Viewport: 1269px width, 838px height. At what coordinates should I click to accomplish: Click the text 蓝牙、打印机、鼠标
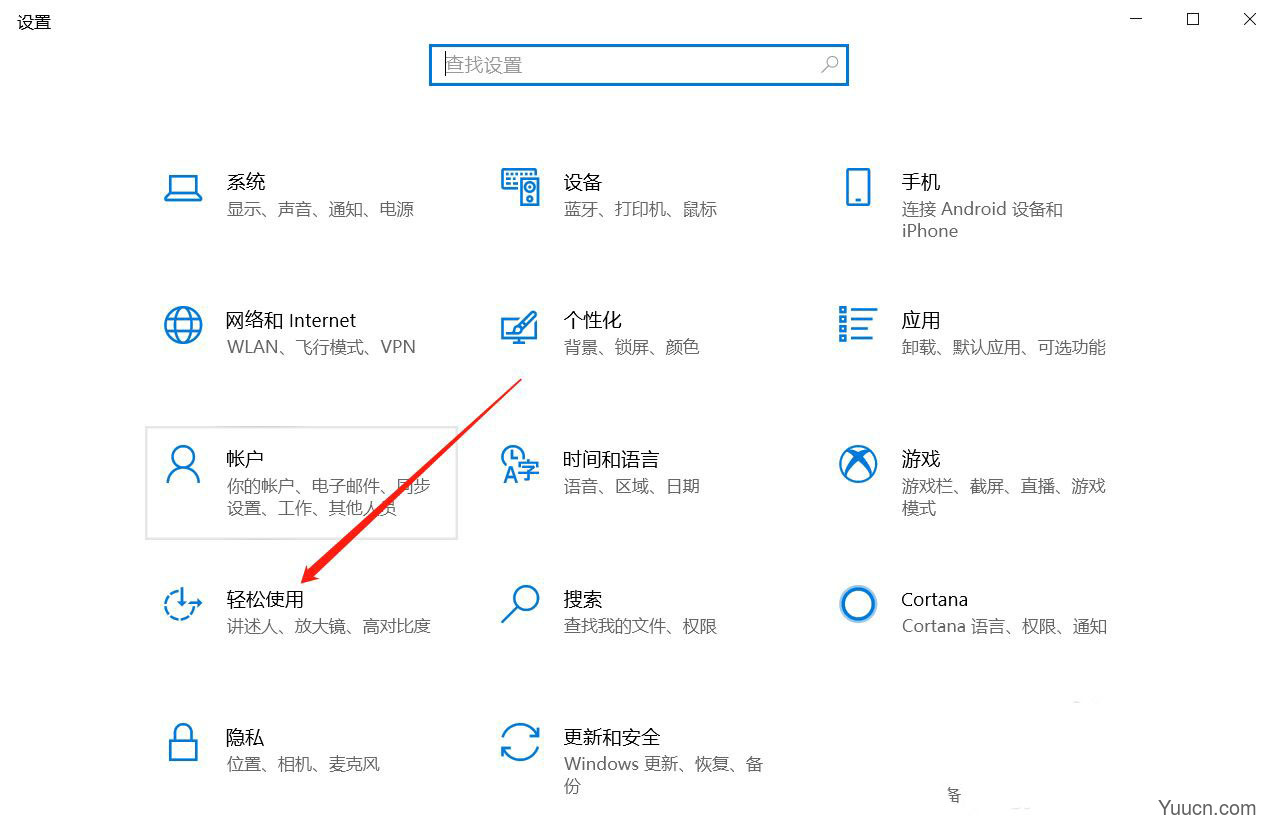pos(640,209)
